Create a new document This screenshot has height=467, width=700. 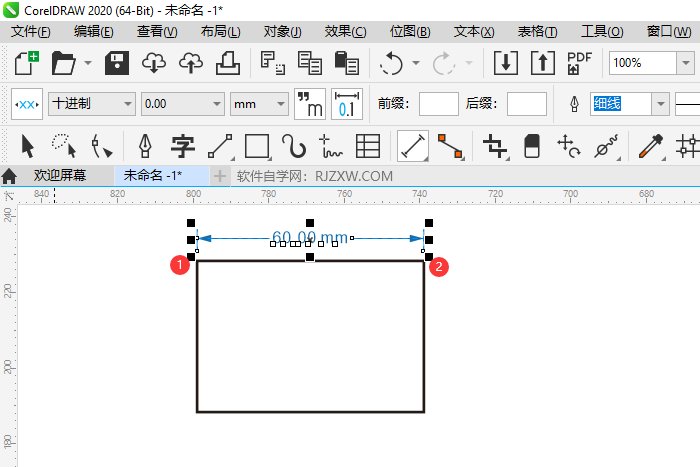27,63
